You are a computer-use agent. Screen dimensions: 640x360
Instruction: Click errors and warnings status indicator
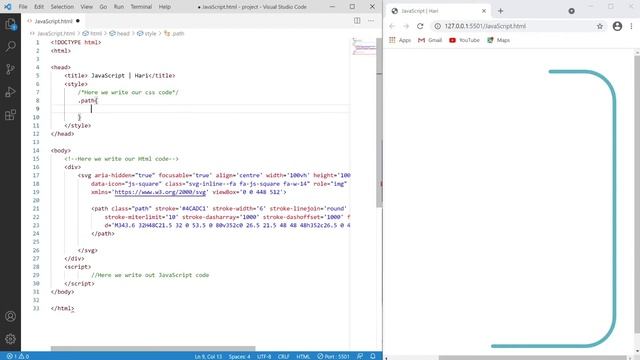point(18,356)
